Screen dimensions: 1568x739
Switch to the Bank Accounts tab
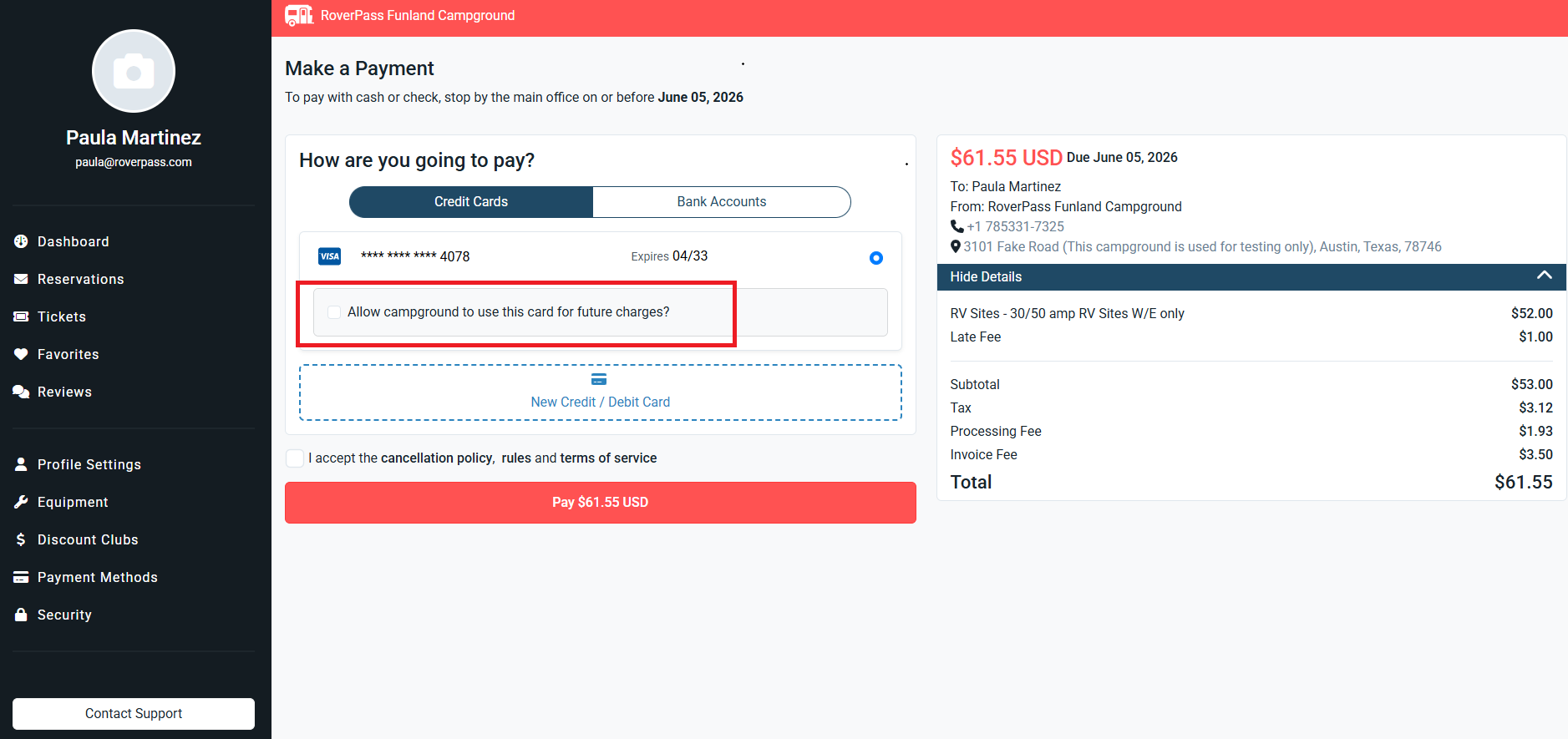pyautogui.click(x=722, y=202)
